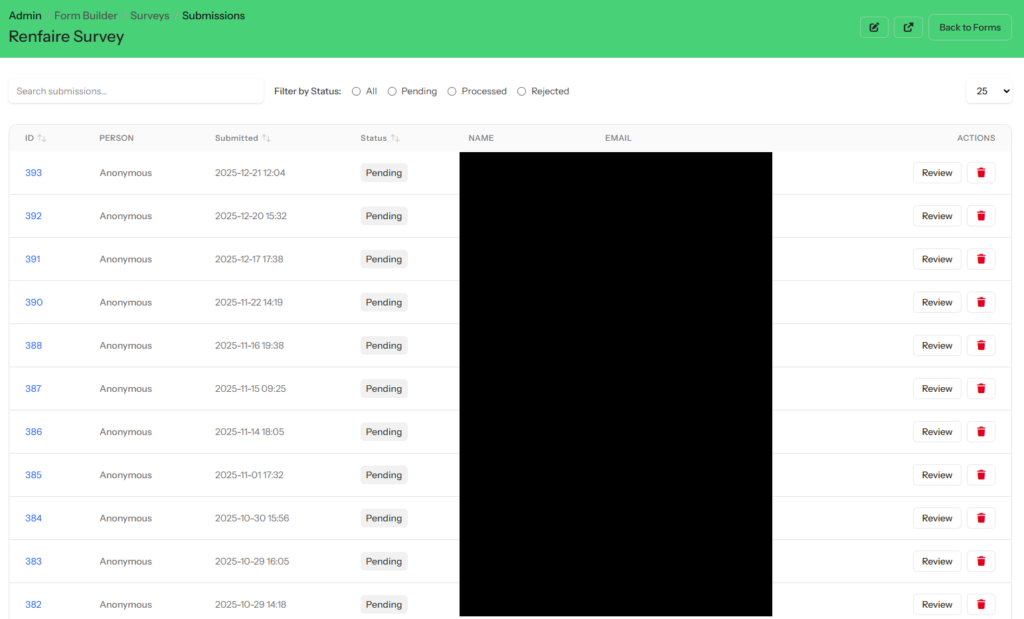Go to Form Builder tab

point(85,16)
